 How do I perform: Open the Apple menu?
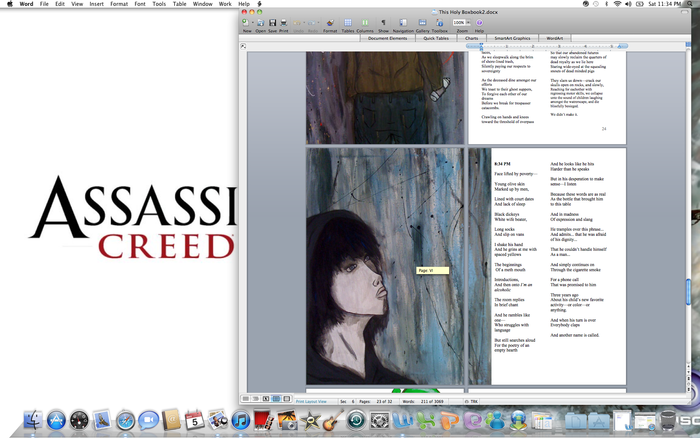(10, 4)
